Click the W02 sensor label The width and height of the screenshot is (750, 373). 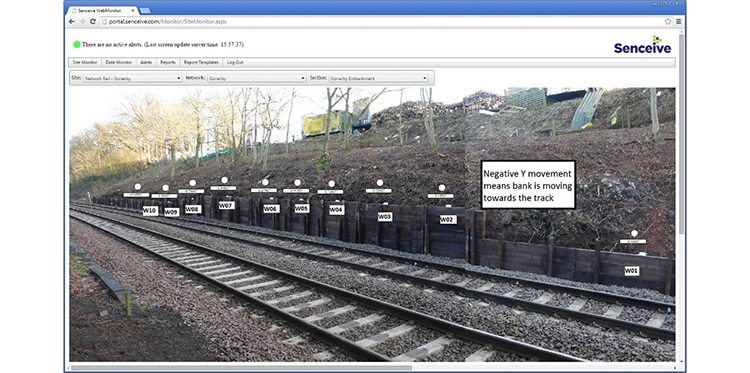[x=448, y=219]
